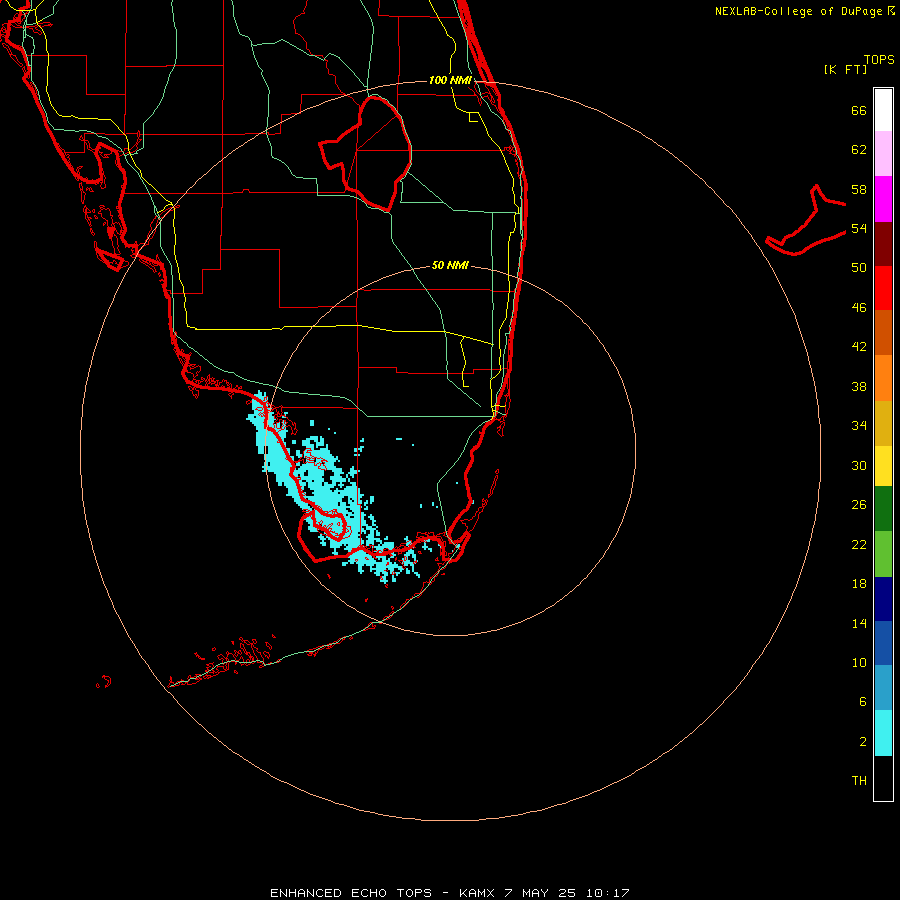Click the legend label 'TH'
Screen dimensions: 900x900
point(859,781)
